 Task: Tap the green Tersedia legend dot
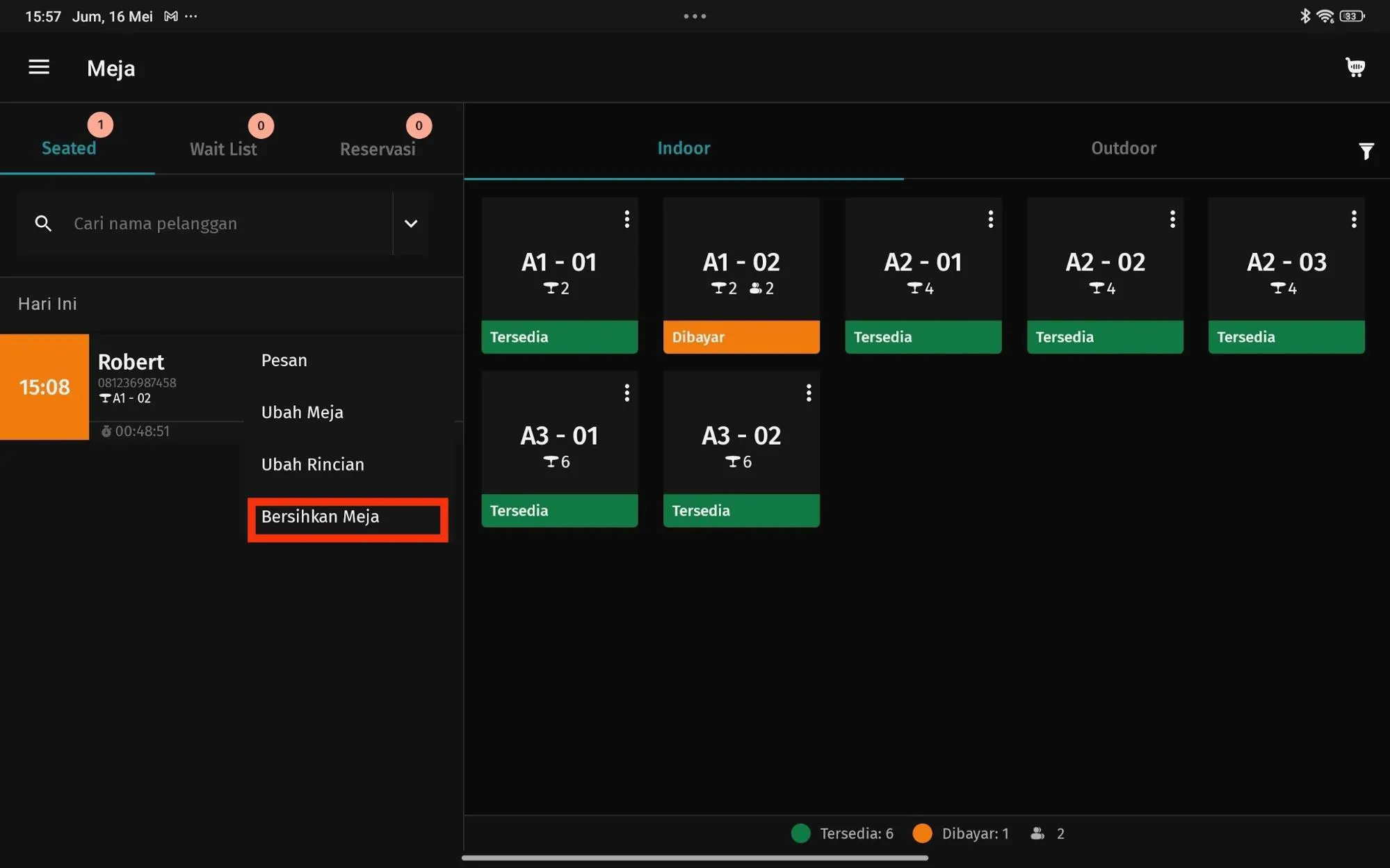point(800,833)
